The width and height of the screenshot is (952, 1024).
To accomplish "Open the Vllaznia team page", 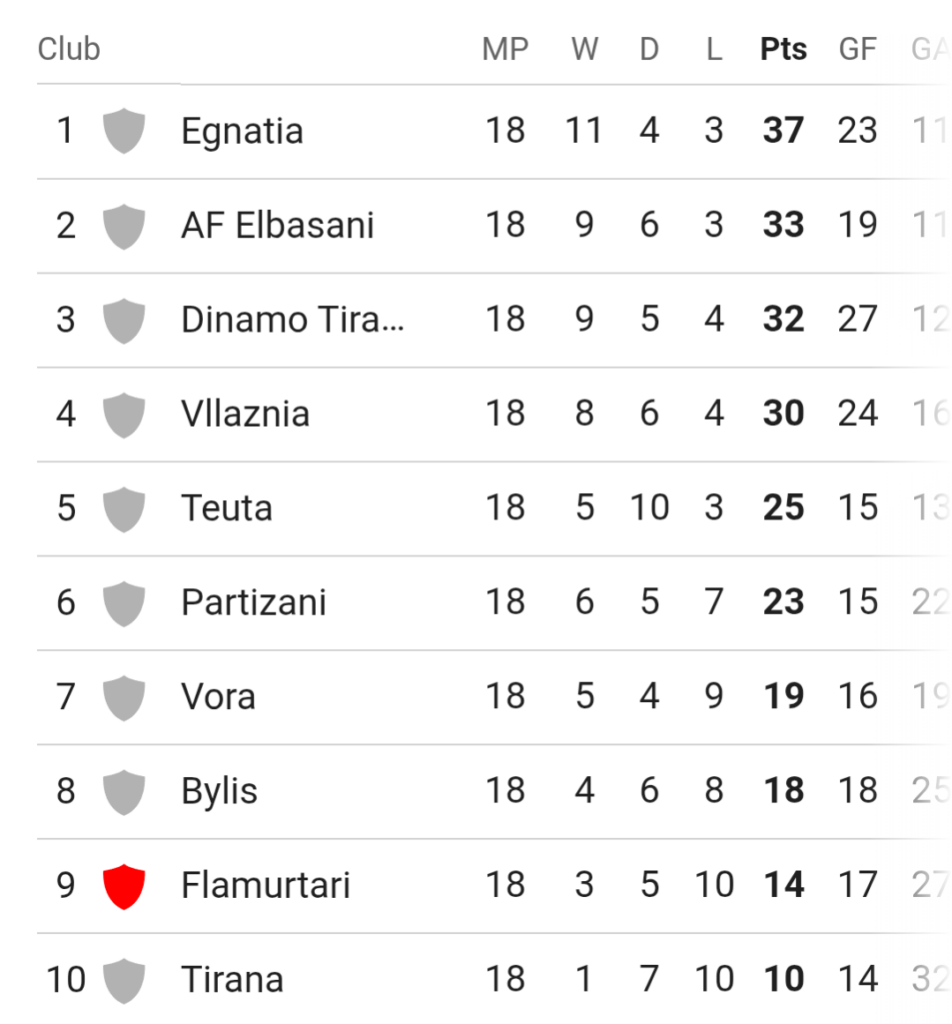I will [x=245, y=414].
